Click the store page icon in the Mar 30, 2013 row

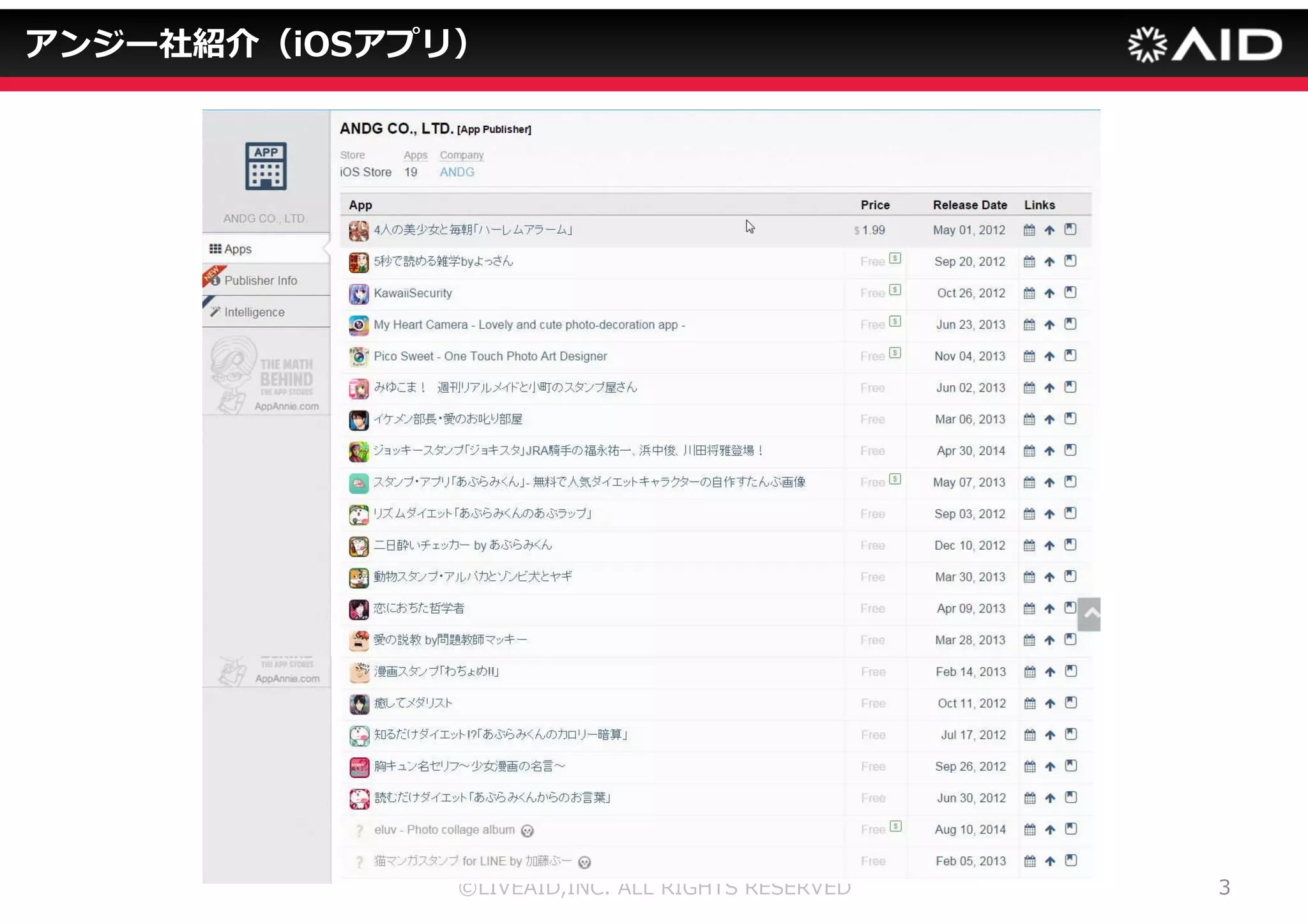click(x=1070, y=577)
